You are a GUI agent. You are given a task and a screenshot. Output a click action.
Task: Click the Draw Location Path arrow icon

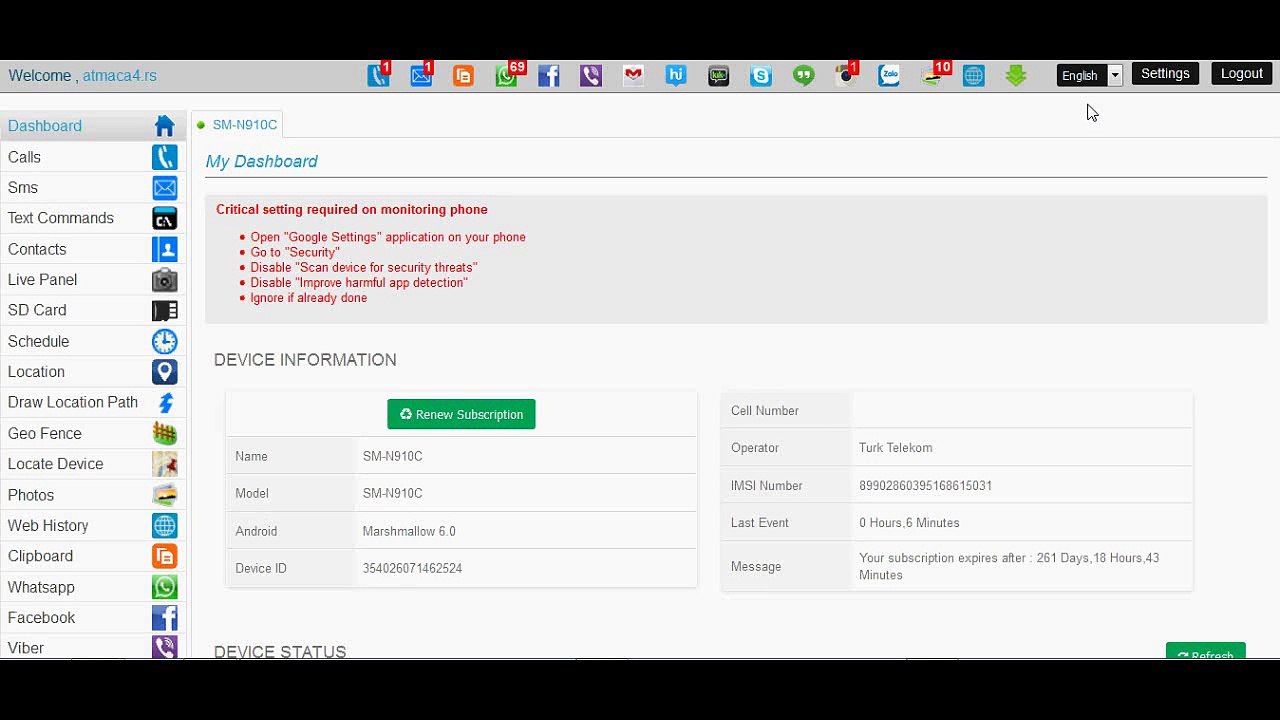[x=165, y=402]
